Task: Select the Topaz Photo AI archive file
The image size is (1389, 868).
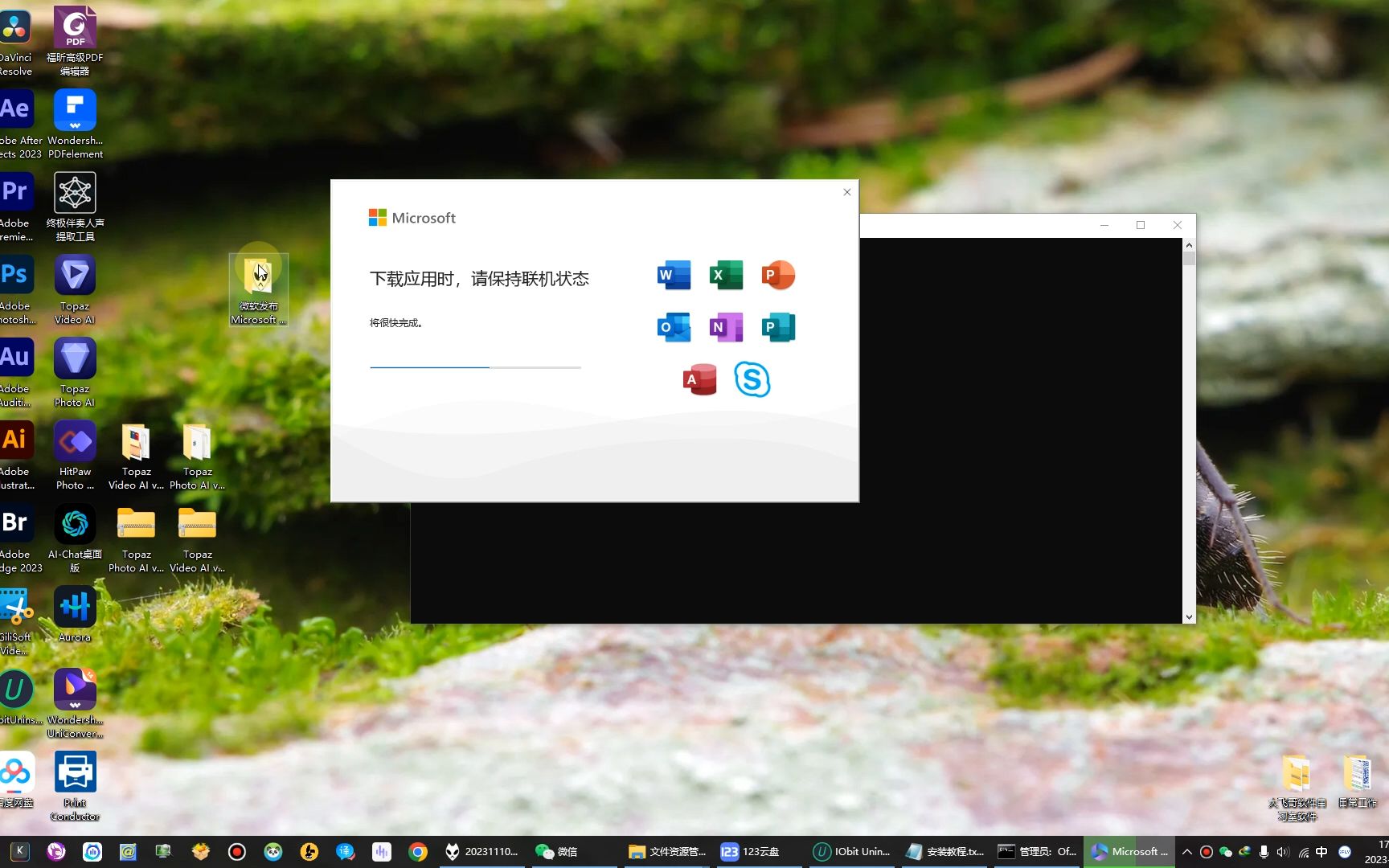Action: (x=197, y=455)
